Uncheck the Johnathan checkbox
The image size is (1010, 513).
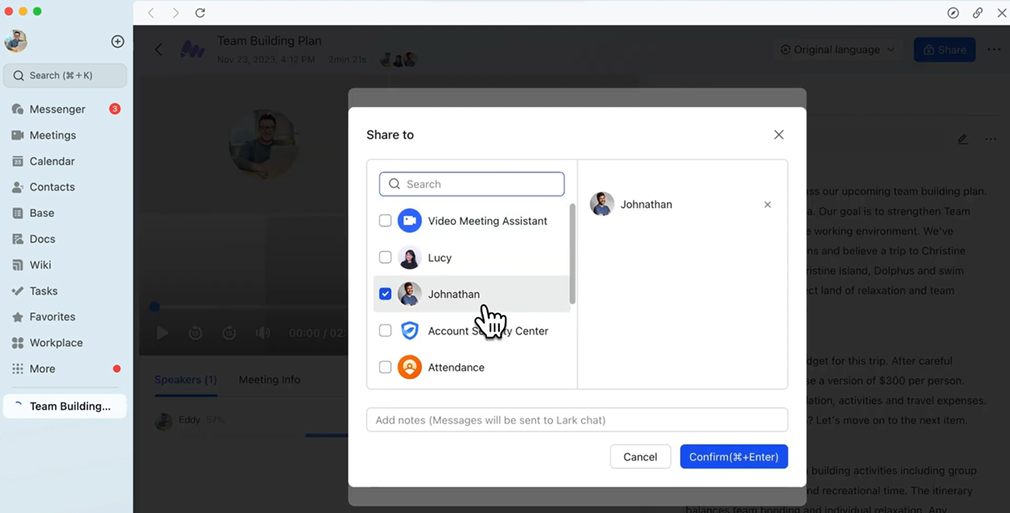click(x=385, y=294)
